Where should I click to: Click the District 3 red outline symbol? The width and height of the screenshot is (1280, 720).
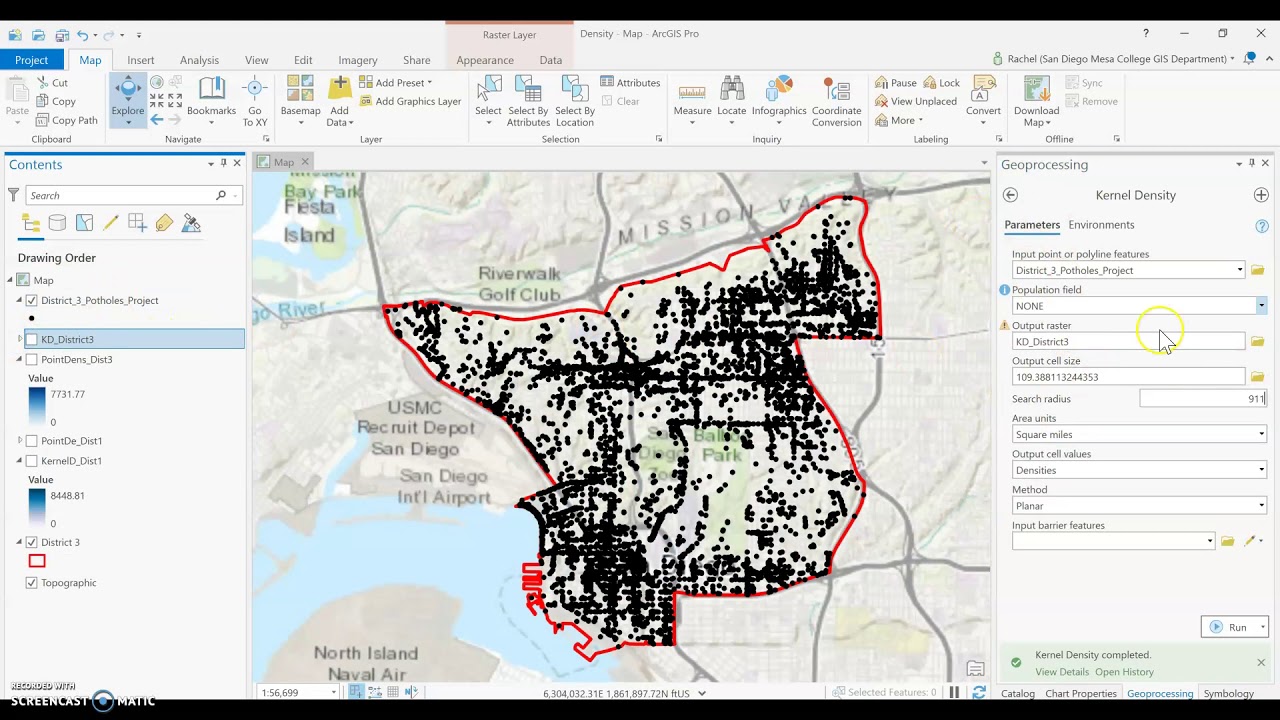(37, 561)
